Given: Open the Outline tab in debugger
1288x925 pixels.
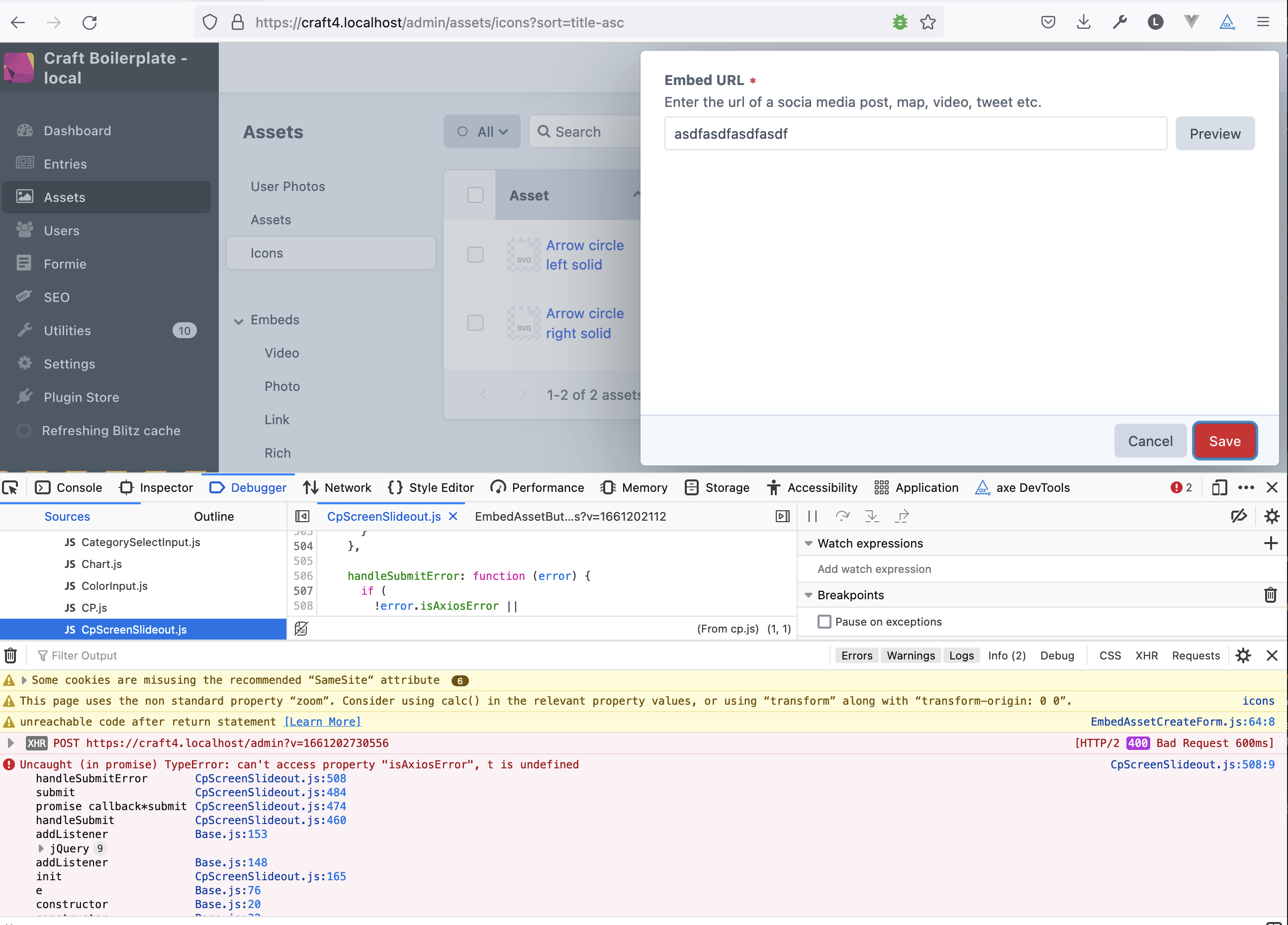Looking at the screenshot, I should [x=213, y=516].
